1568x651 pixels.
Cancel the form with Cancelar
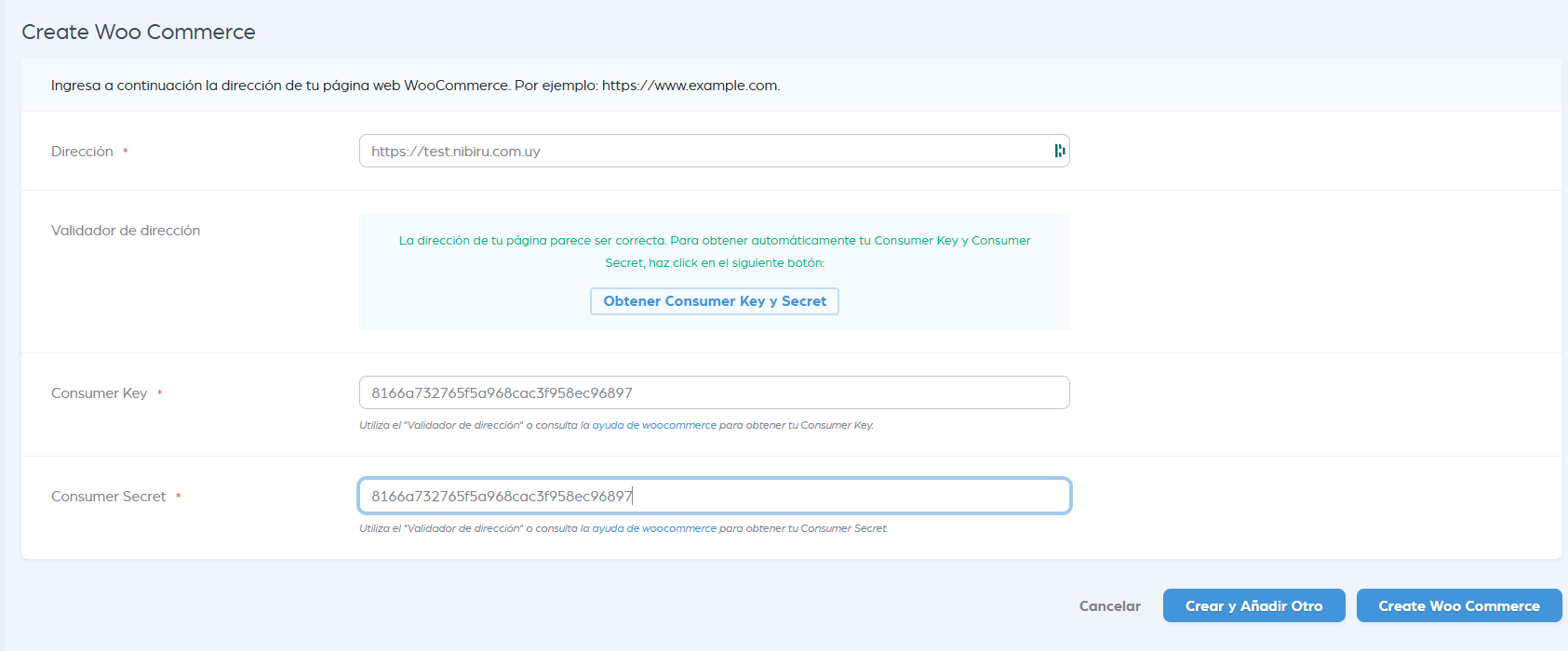(1109, 605)
